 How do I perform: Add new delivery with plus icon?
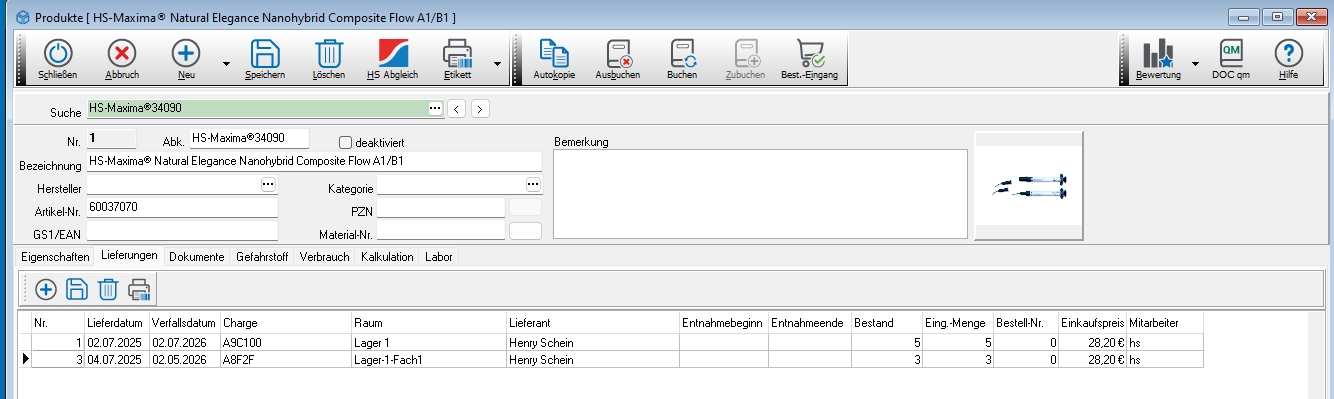pos(46,290)
